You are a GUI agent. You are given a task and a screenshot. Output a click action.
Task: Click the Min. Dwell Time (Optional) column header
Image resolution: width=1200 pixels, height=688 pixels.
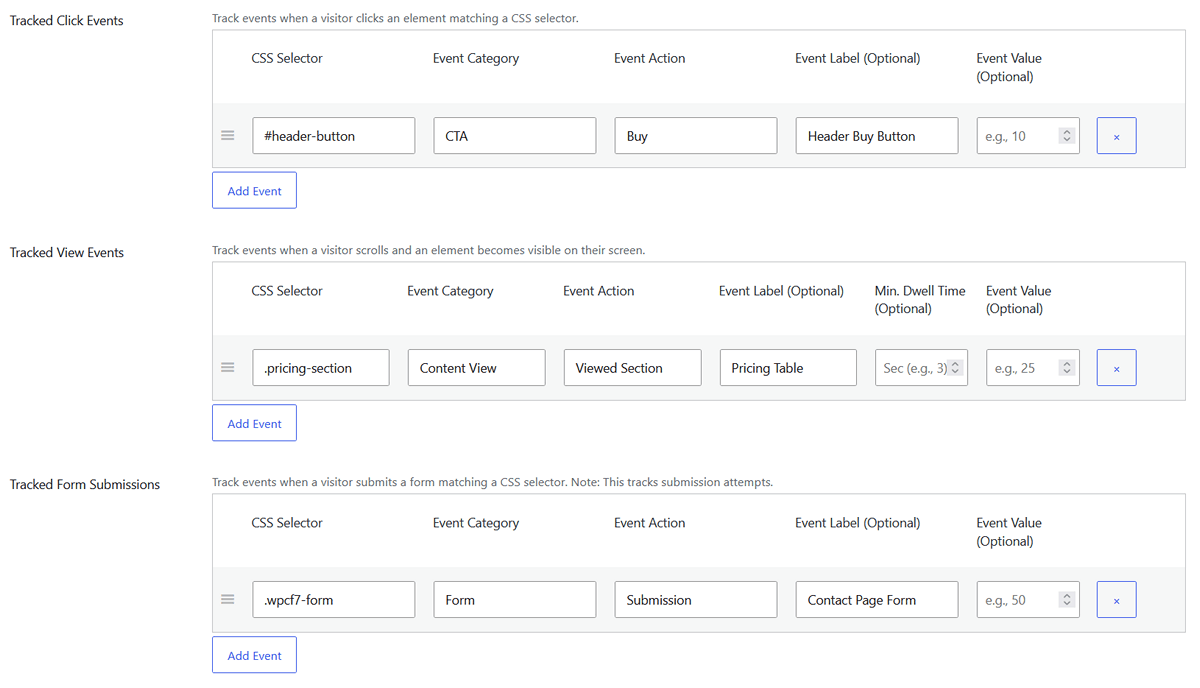tap(920, 300)
